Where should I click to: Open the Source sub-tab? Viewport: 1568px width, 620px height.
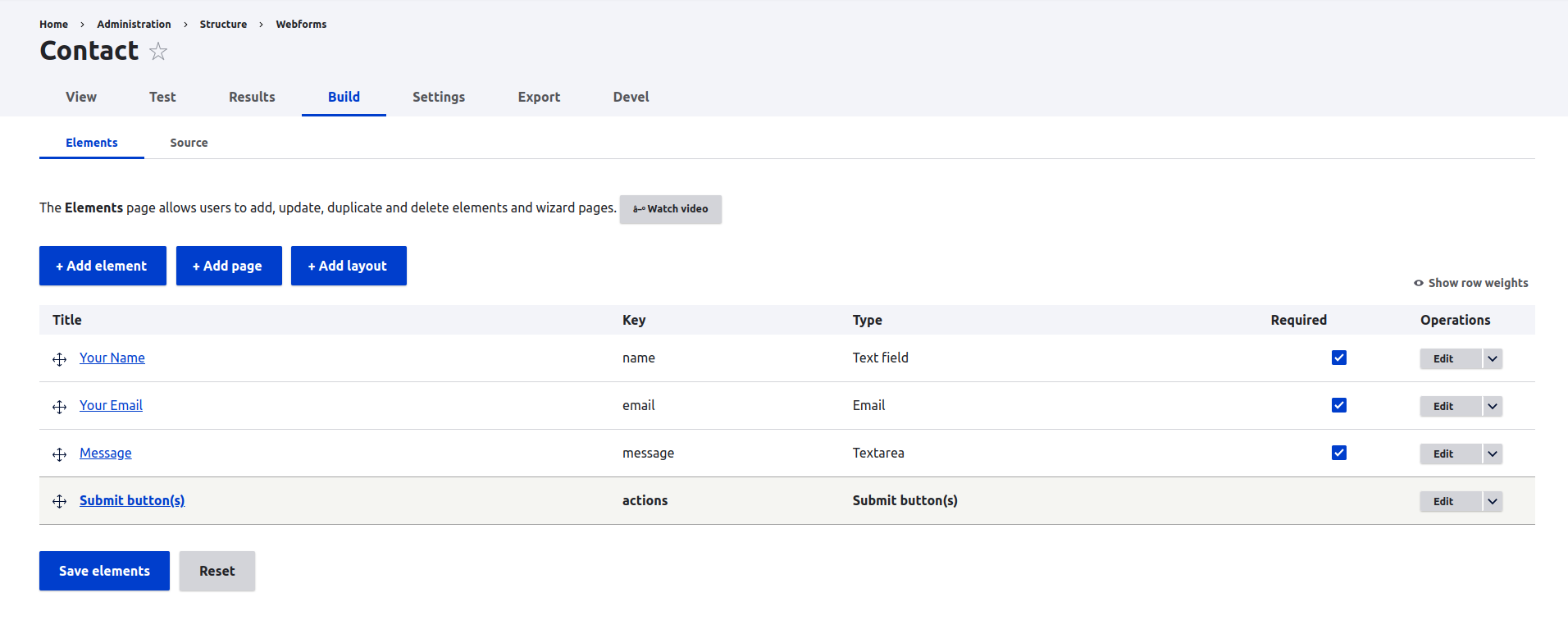(189, 143)
